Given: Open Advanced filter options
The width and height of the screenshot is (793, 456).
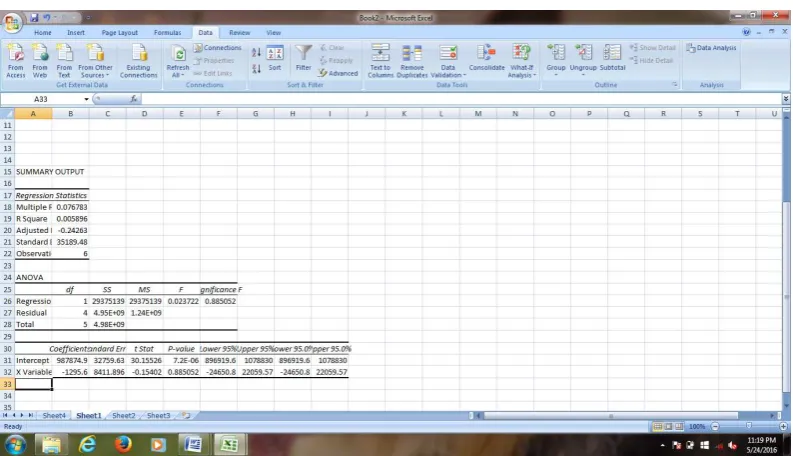Looking at the screenshot, I should click(x=338, y=73).
